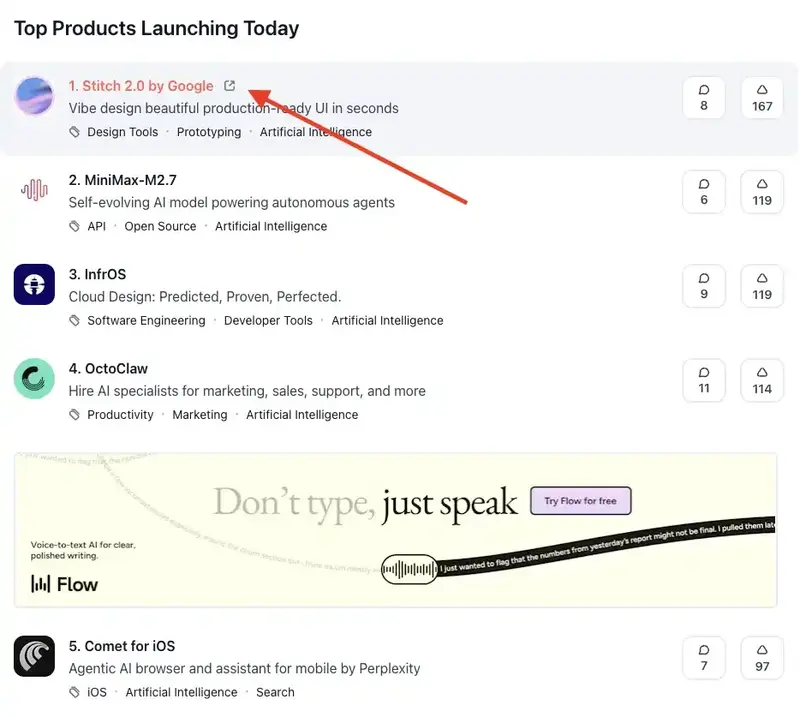Upvote OctoClaw with 114 votes
The width and height of the screenshot is (800, 717).
tap(762, 380)
